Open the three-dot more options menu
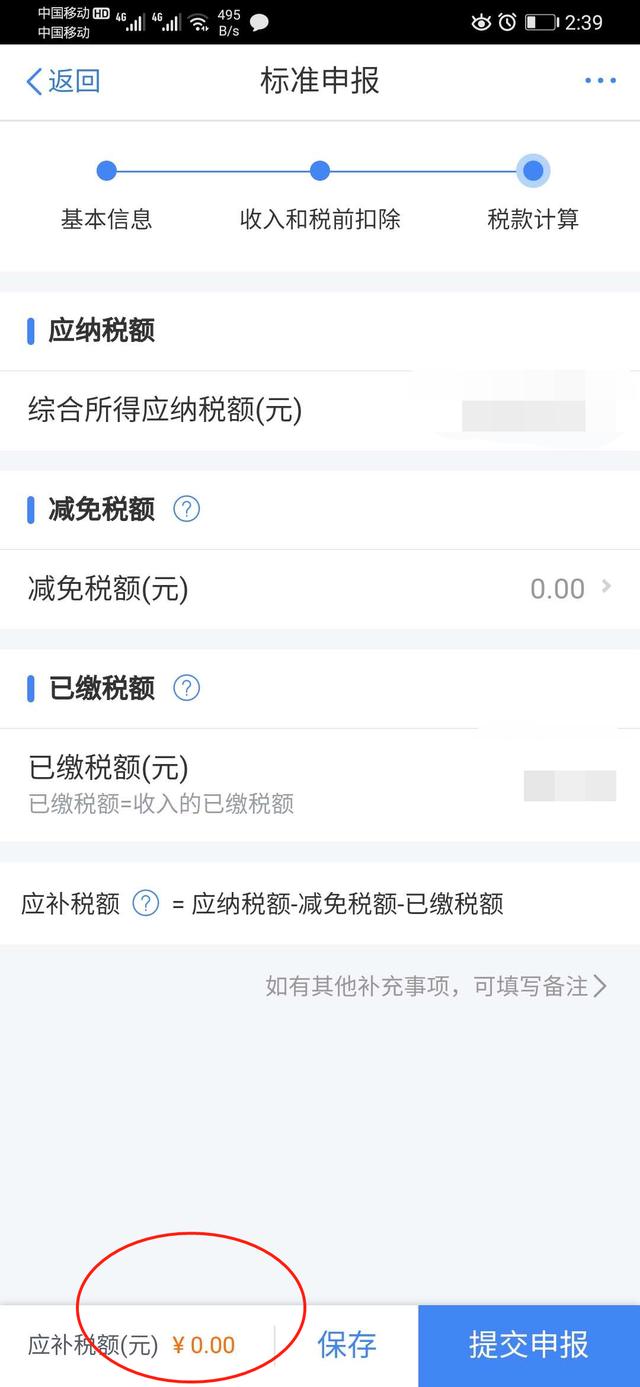Image resolution: width=640 pixels, height=1387 pixels. point(600,81)
